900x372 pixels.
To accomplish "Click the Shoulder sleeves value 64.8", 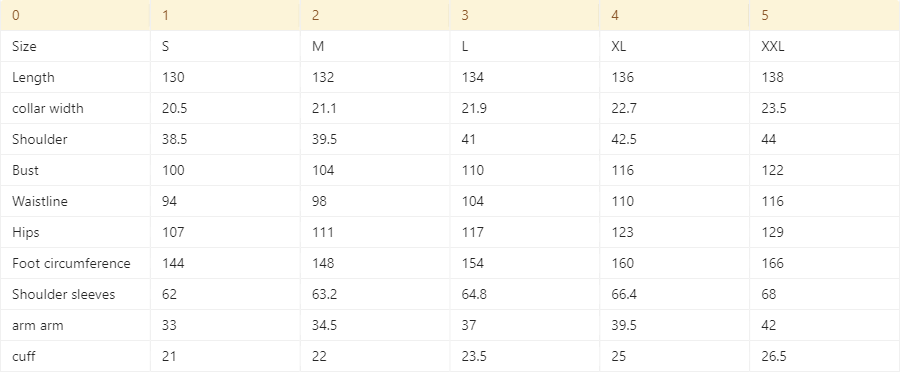I will pos(525,294).
